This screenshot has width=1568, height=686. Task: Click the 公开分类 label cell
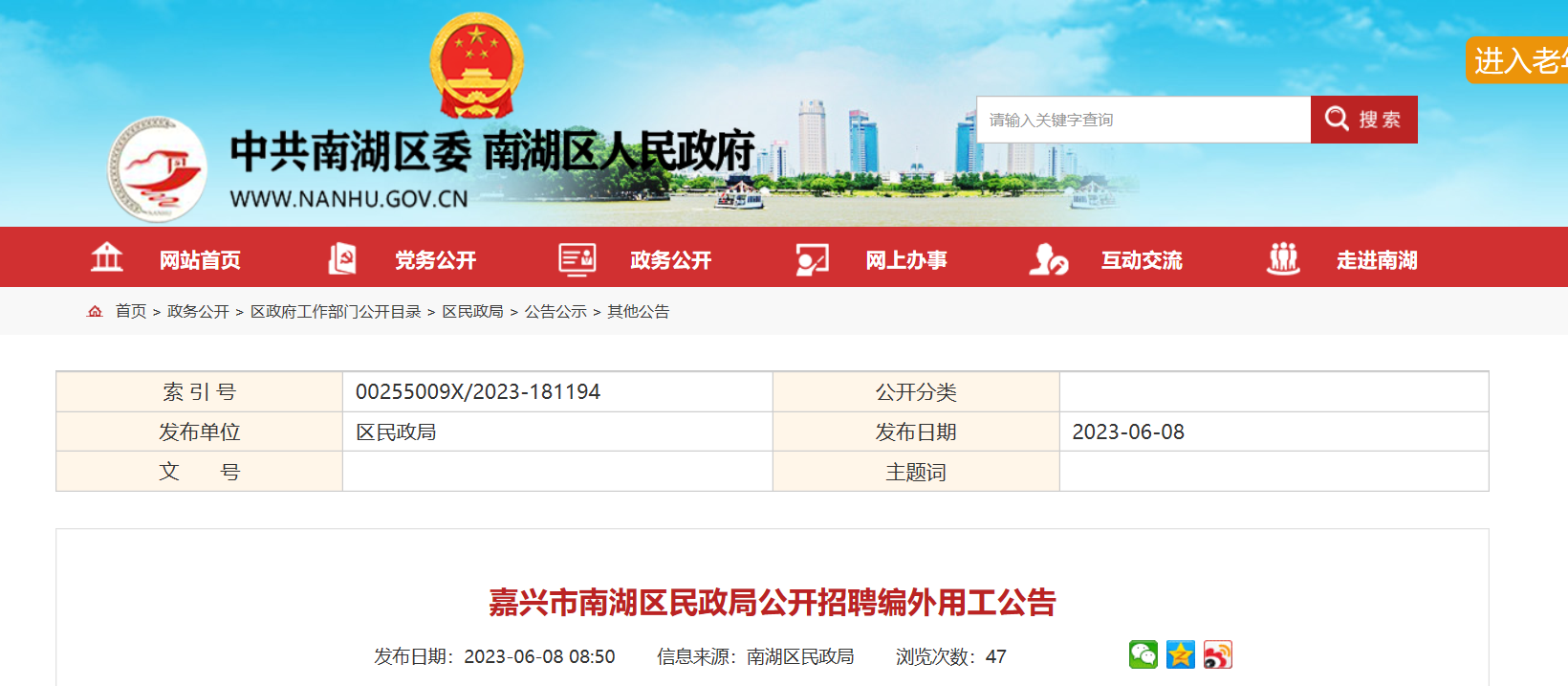(x=916, y=391)
